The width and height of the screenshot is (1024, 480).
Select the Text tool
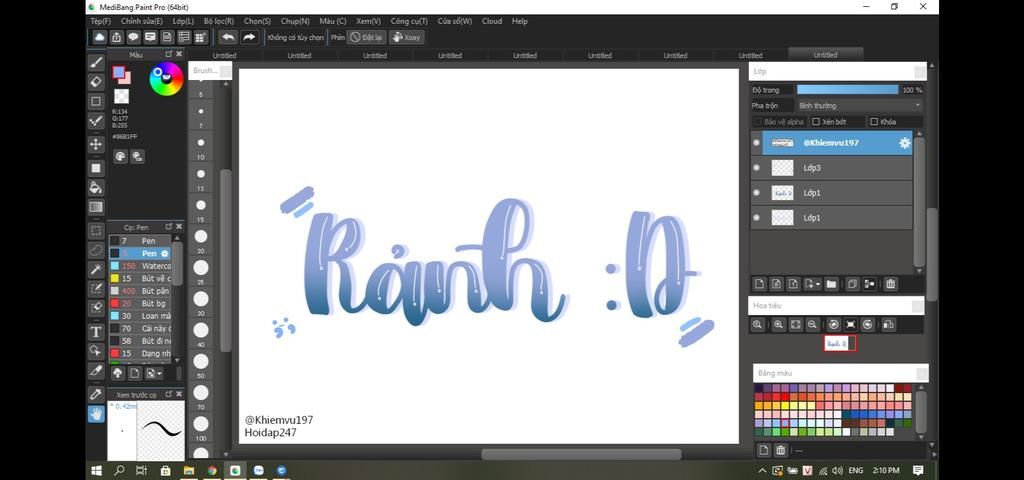[x=96, y=332]
